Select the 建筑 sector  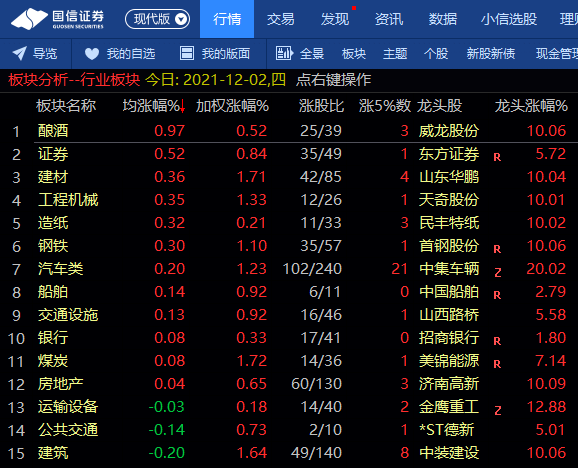[x=53, y=453]
